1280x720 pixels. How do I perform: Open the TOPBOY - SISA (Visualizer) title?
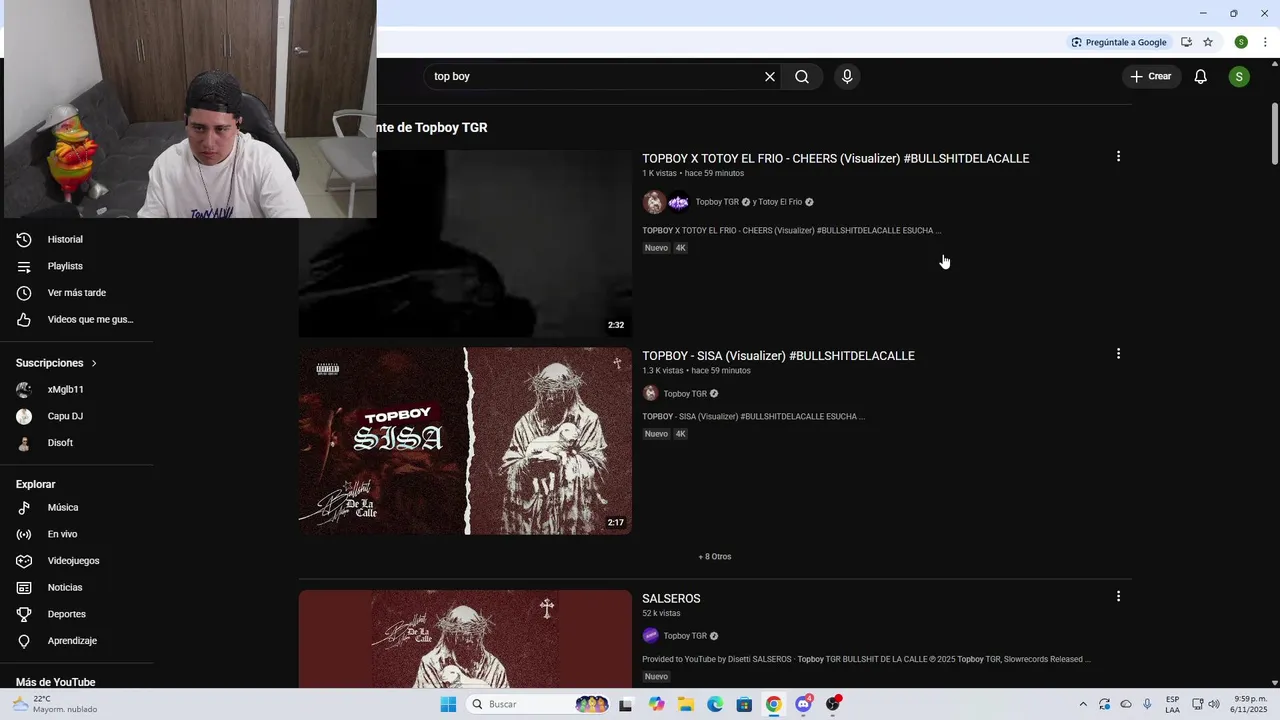(778, 355)
